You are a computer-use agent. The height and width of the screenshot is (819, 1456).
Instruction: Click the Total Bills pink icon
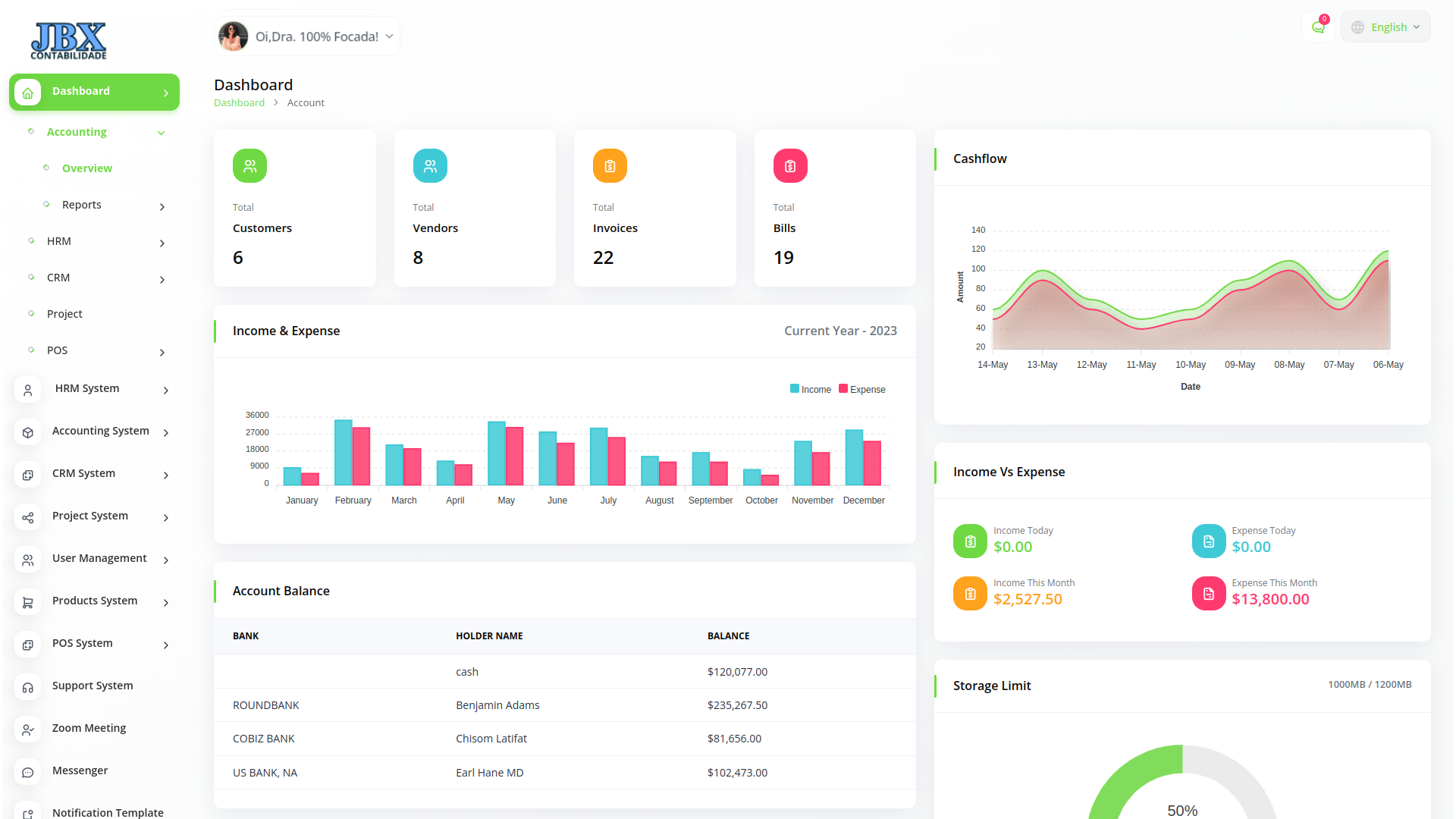[x=790, y=166]
